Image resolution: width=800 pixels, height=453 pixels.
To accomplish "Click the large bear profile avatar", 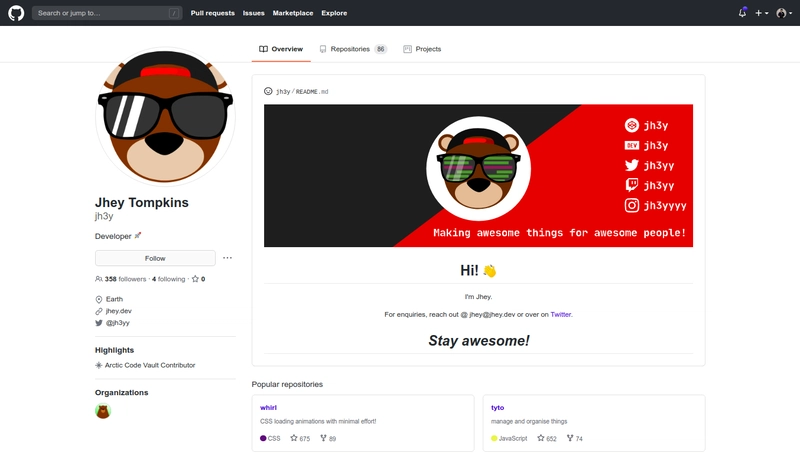I will click(x=165, y=117).
